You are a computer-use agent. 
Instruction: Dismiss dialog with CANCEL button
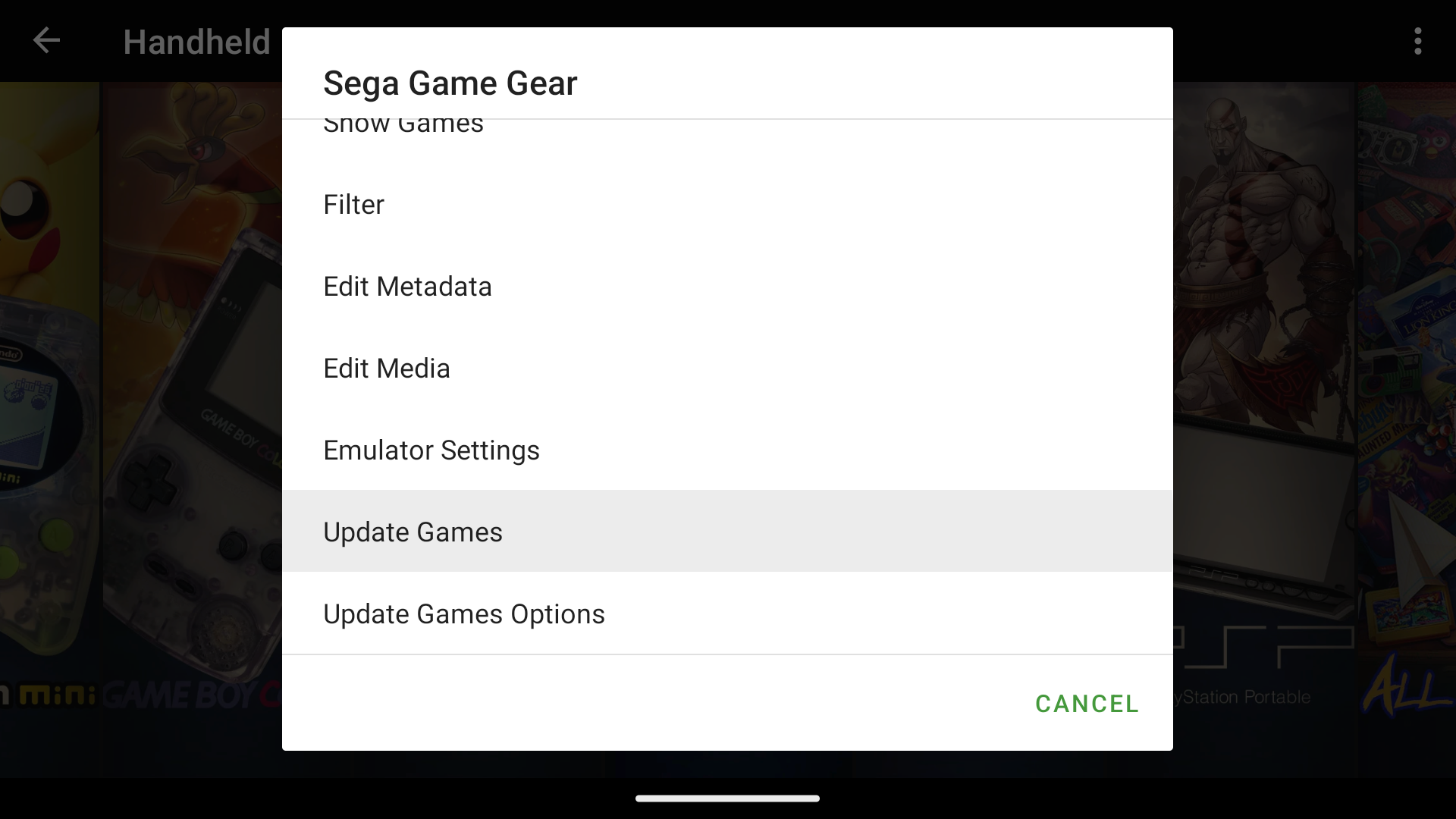(1086, 704)
